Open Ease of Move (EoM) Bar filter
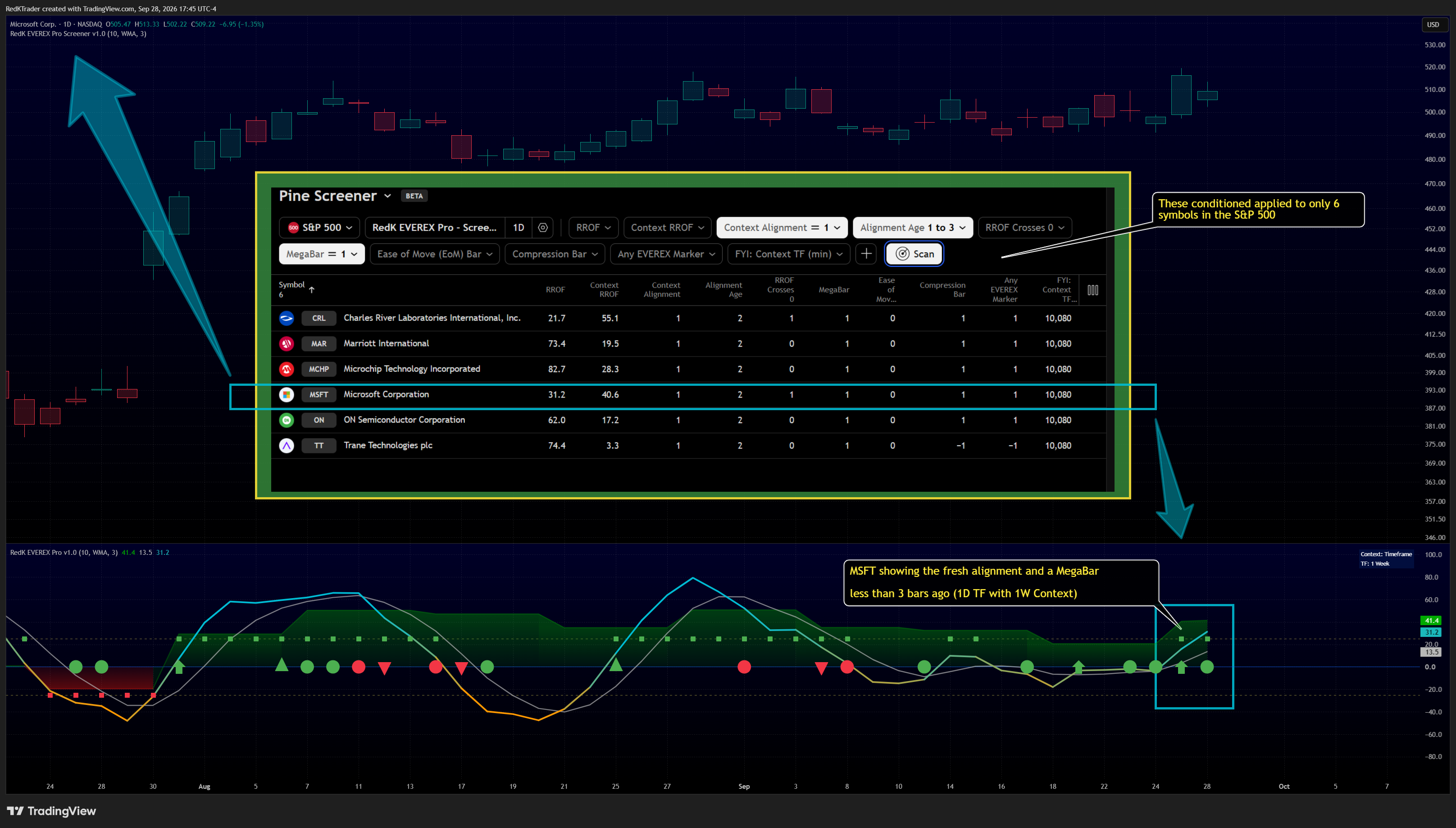Image resolution: width=1456 pixels, height=828 pixels. [435, 254]
